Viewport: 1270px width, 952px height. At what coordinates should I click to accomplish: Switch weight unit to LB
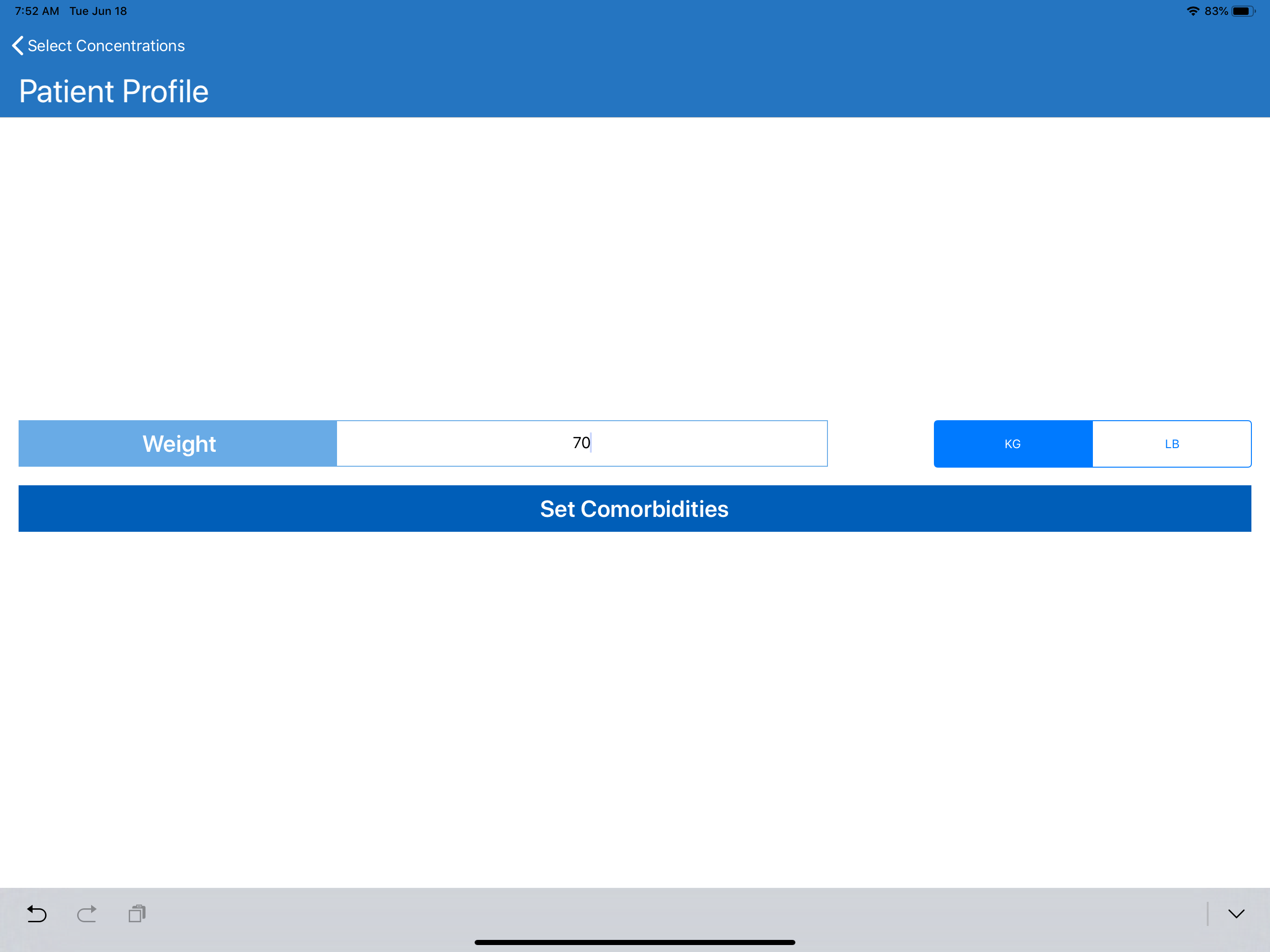1172,444
